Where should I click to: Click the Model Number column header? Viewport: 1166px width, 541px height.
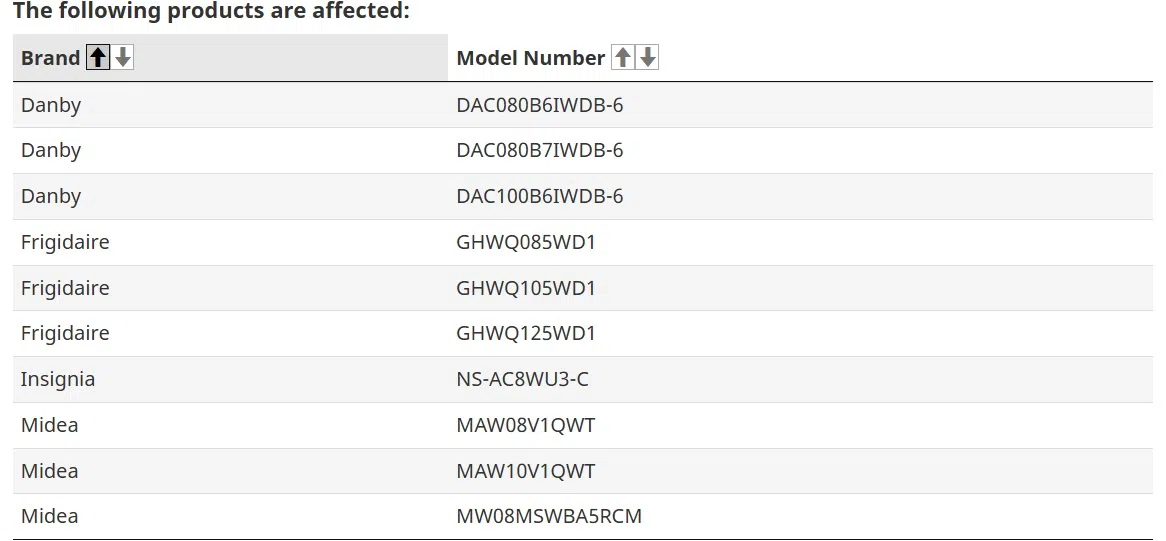click(x=530, y=58)
